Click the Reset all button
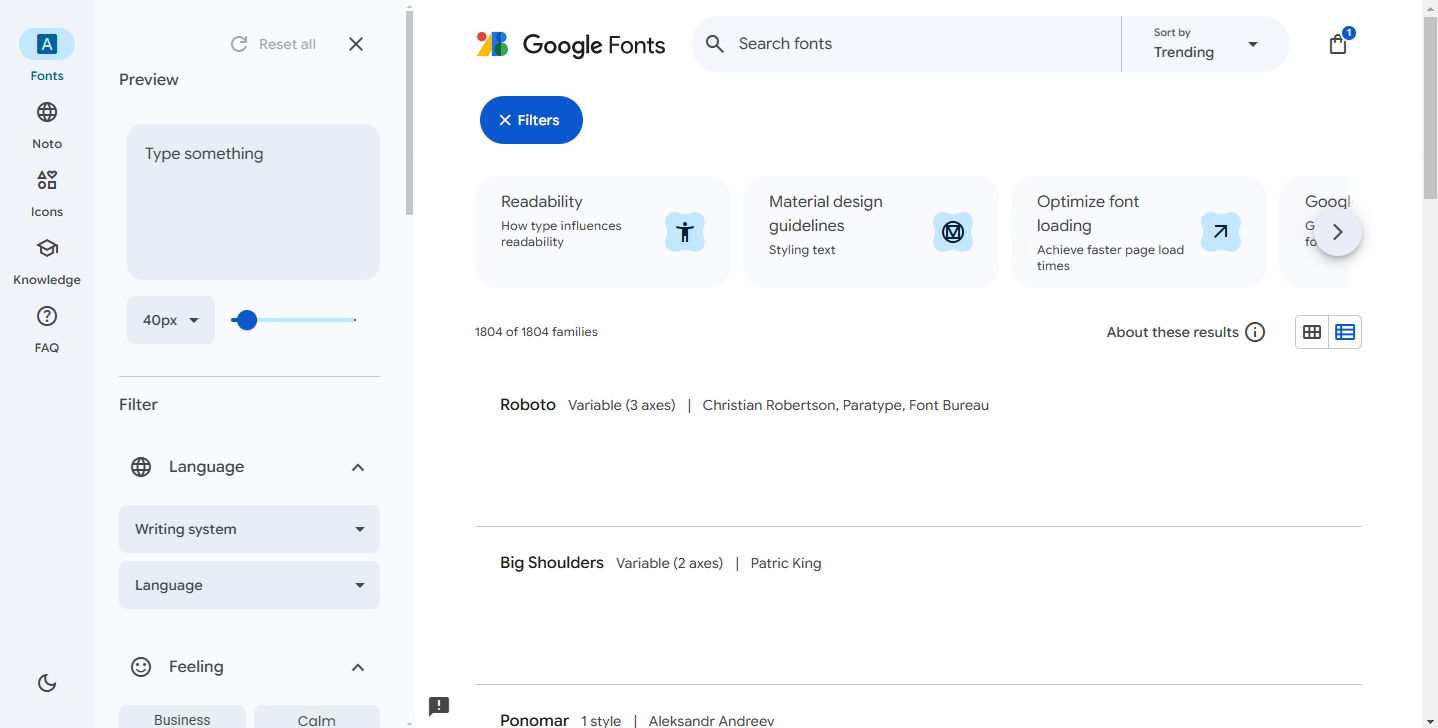This screenshot has width=1438, height=728. [x=273, y=44]
